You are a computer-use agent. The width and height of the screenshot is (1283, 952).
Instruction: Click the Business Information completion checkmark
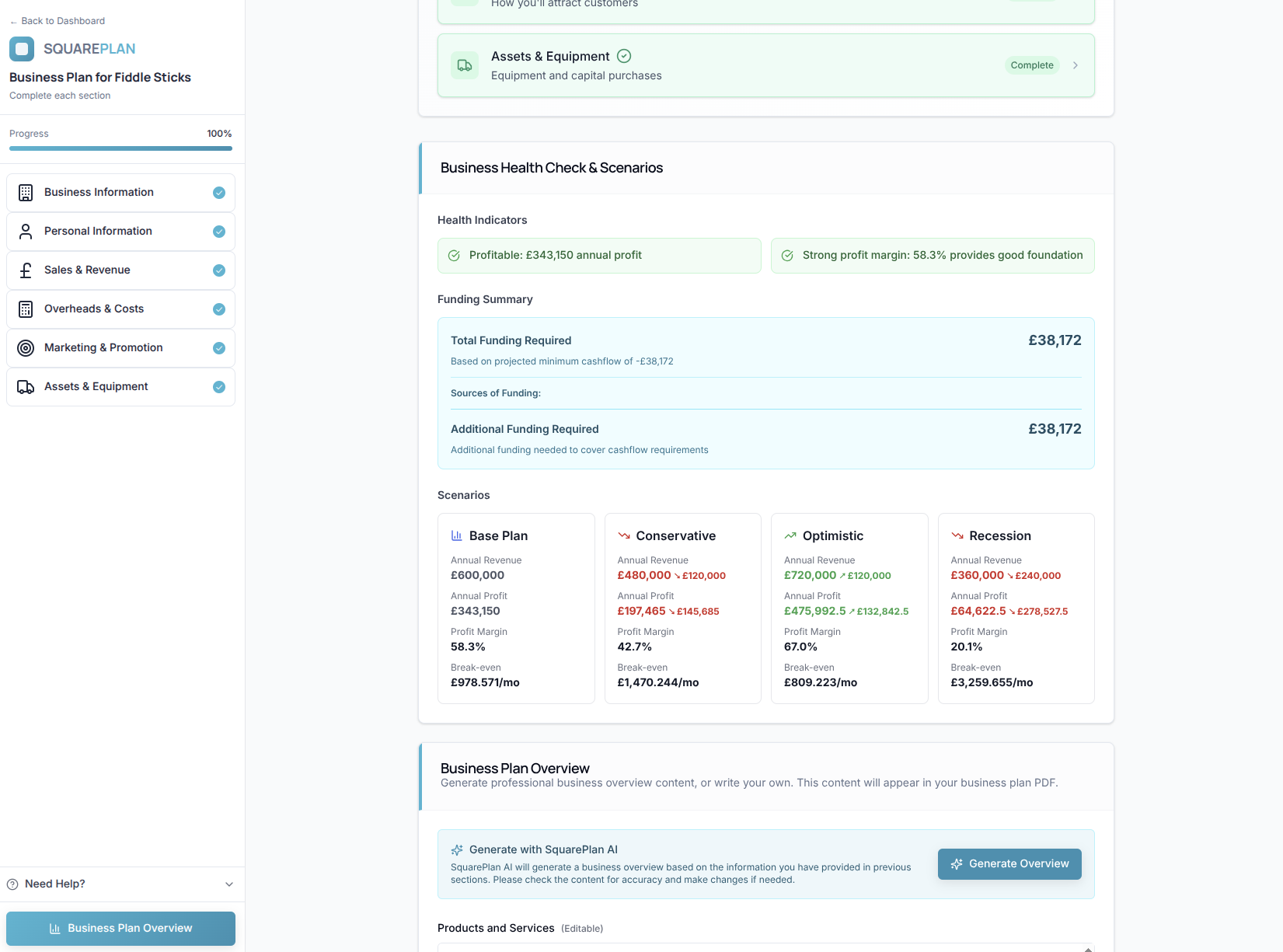click(219, 193)
